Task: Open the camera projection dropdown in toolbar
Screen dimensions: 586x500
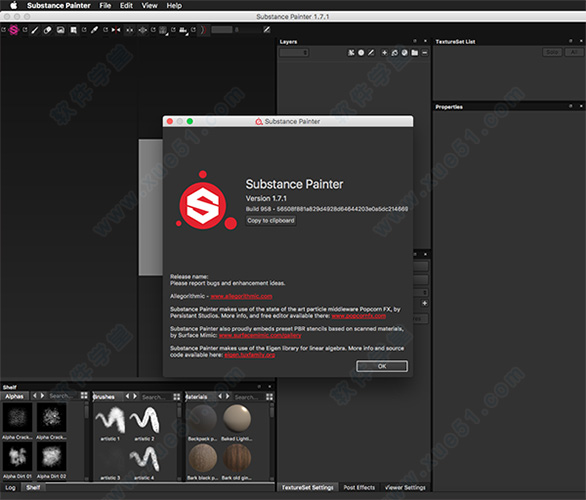Action: [183, 30]
